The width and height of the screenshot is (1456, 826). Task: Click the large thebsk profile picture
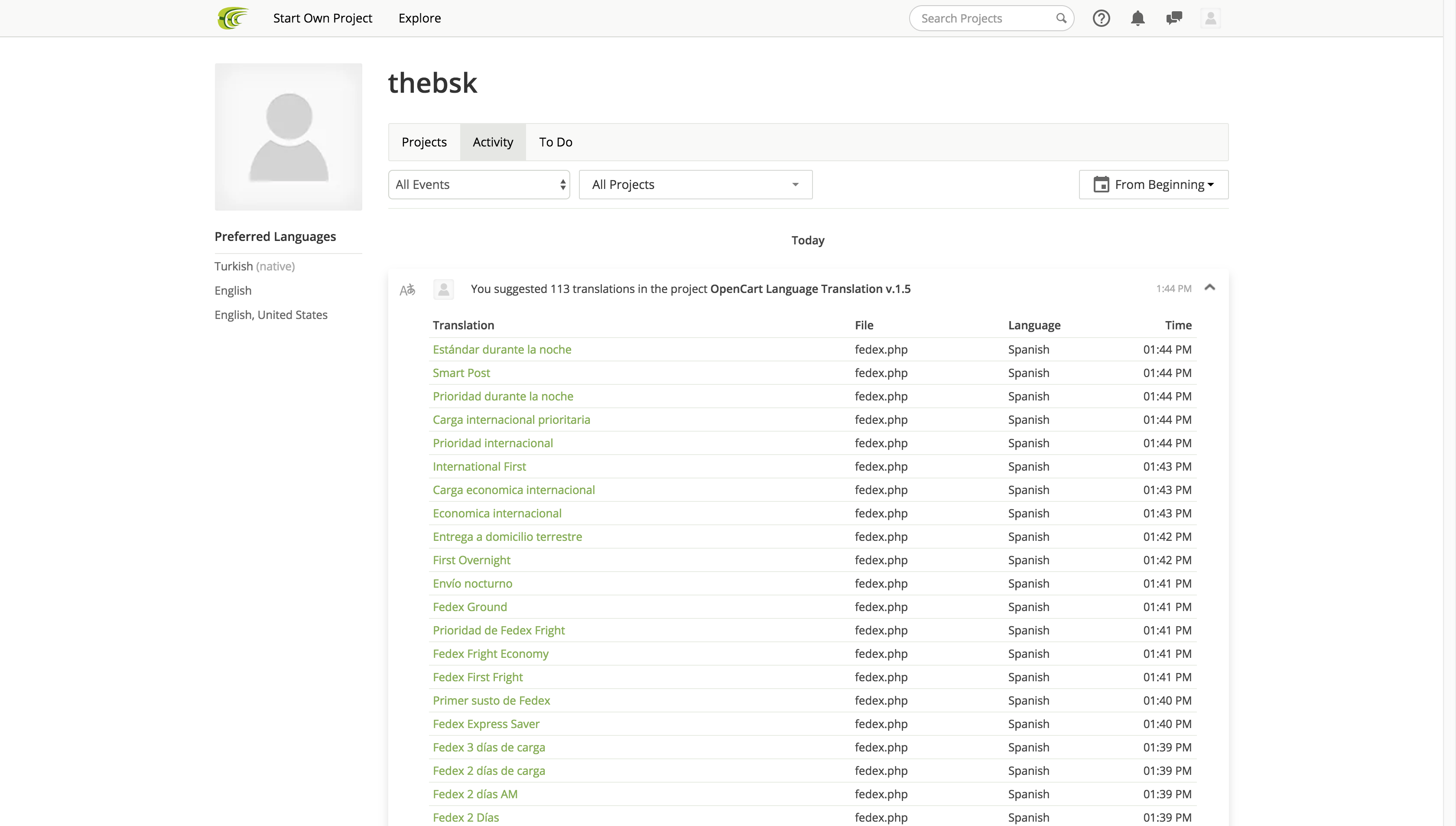[x=288, y=137]
